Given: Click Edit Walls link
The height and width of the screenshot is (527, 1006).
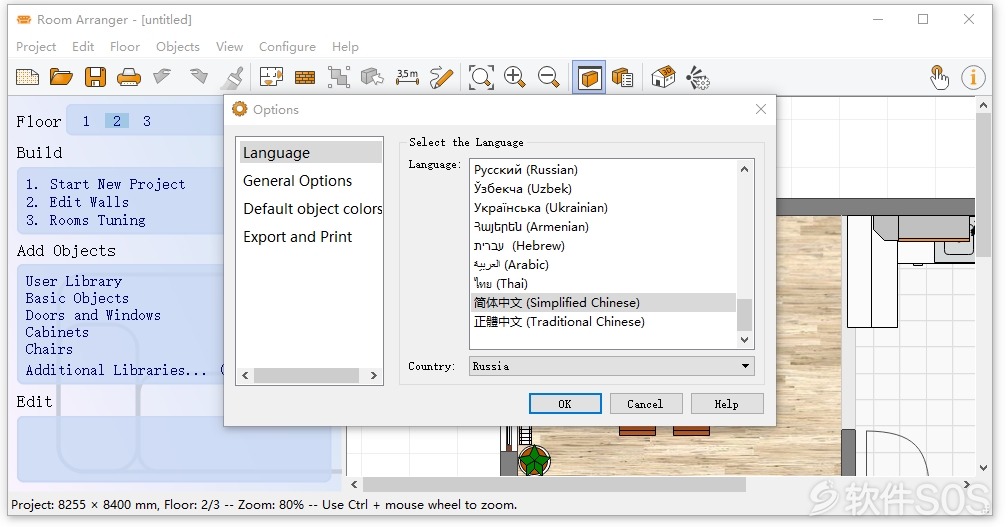Looking at the screenshot, I should [89, 202].
